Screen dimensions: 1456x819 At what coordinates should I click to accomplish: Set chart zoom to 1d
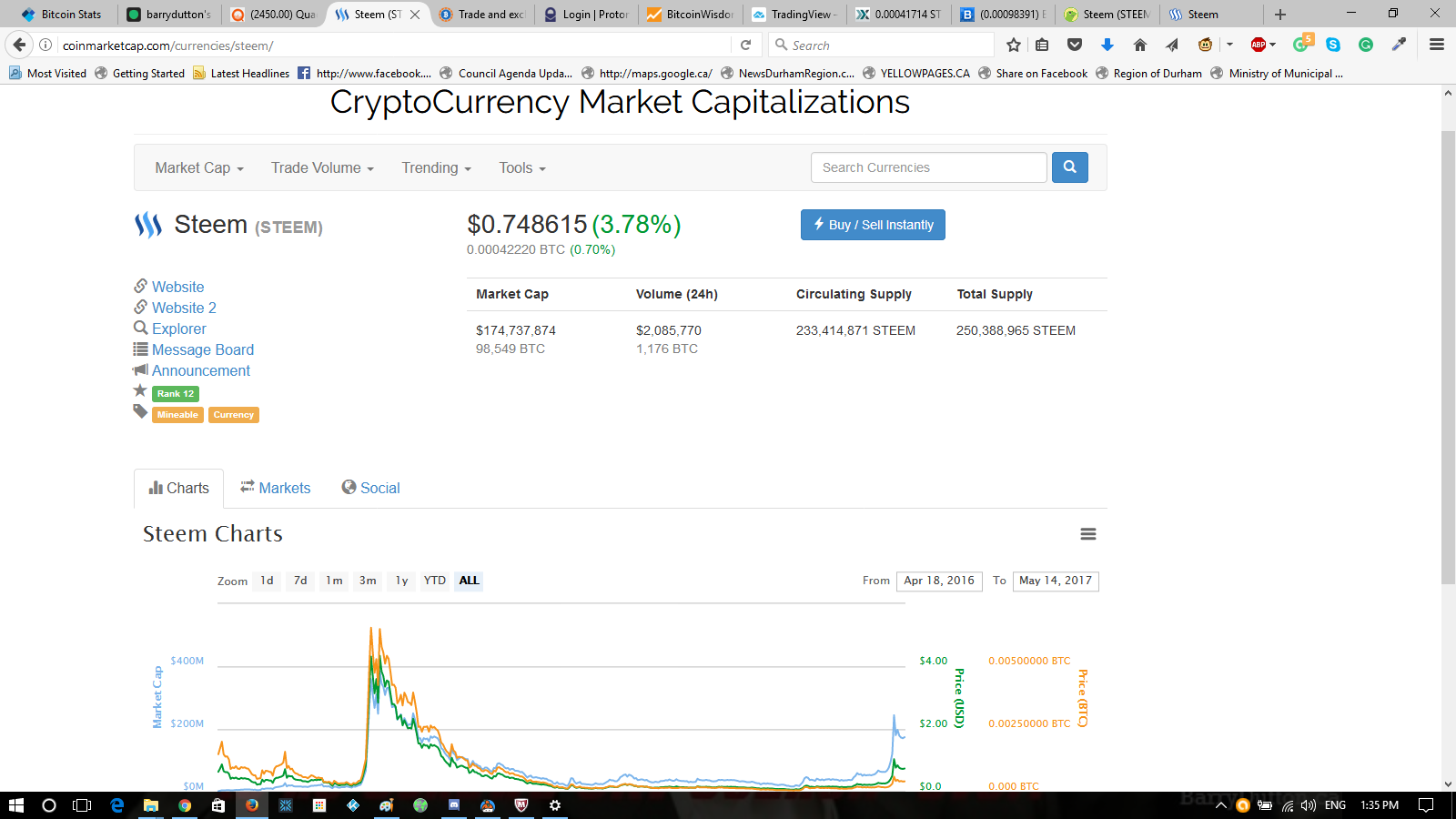[267, 581]
